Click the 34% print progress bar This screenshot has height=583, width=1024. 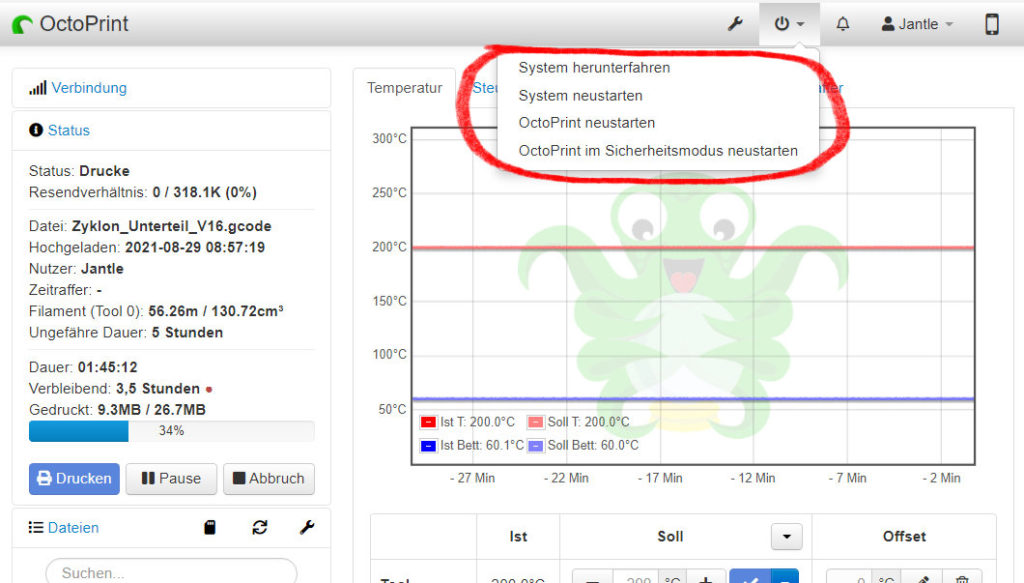171,431
